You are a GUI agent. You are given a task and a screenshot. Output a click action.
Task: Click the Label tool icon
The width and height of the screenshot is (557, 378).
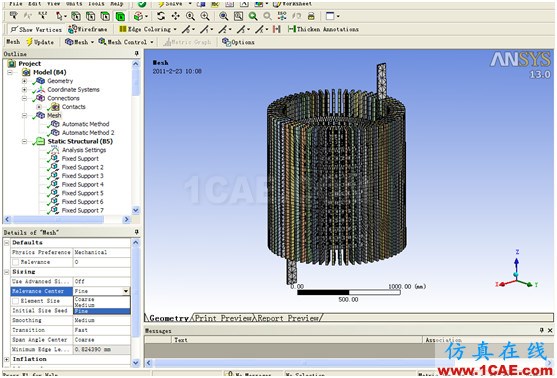[x=13, y=16]
